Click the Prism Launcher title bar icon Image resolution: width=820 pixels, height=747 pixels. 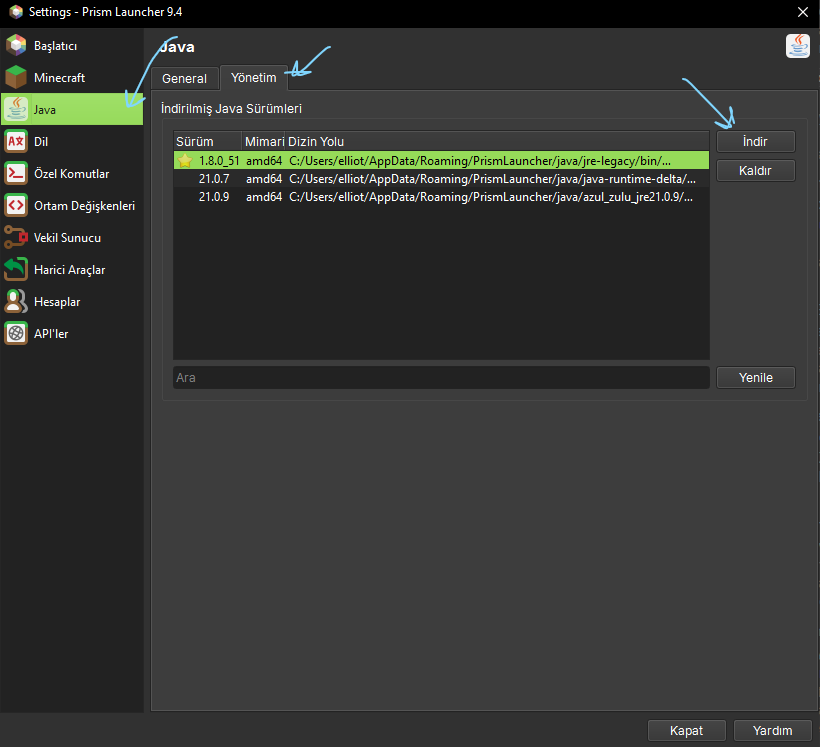click(x=16, y=12)
